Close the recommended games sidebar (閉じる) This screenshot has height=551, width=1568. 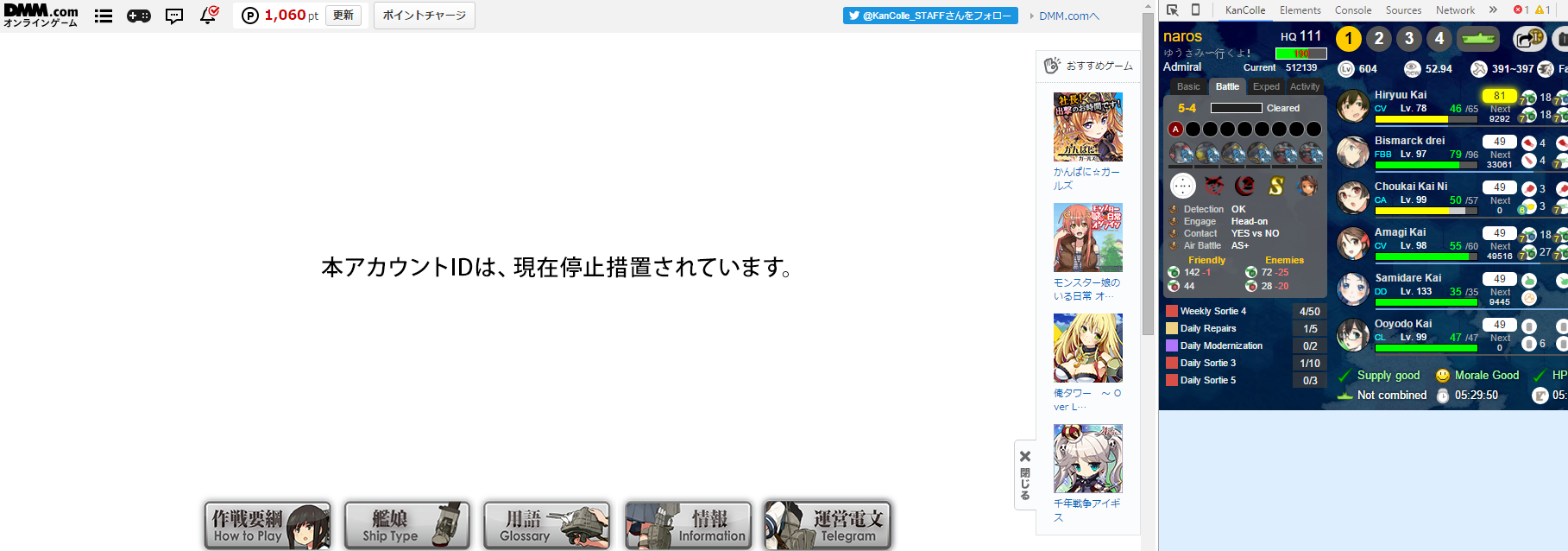pos(1025,475)
